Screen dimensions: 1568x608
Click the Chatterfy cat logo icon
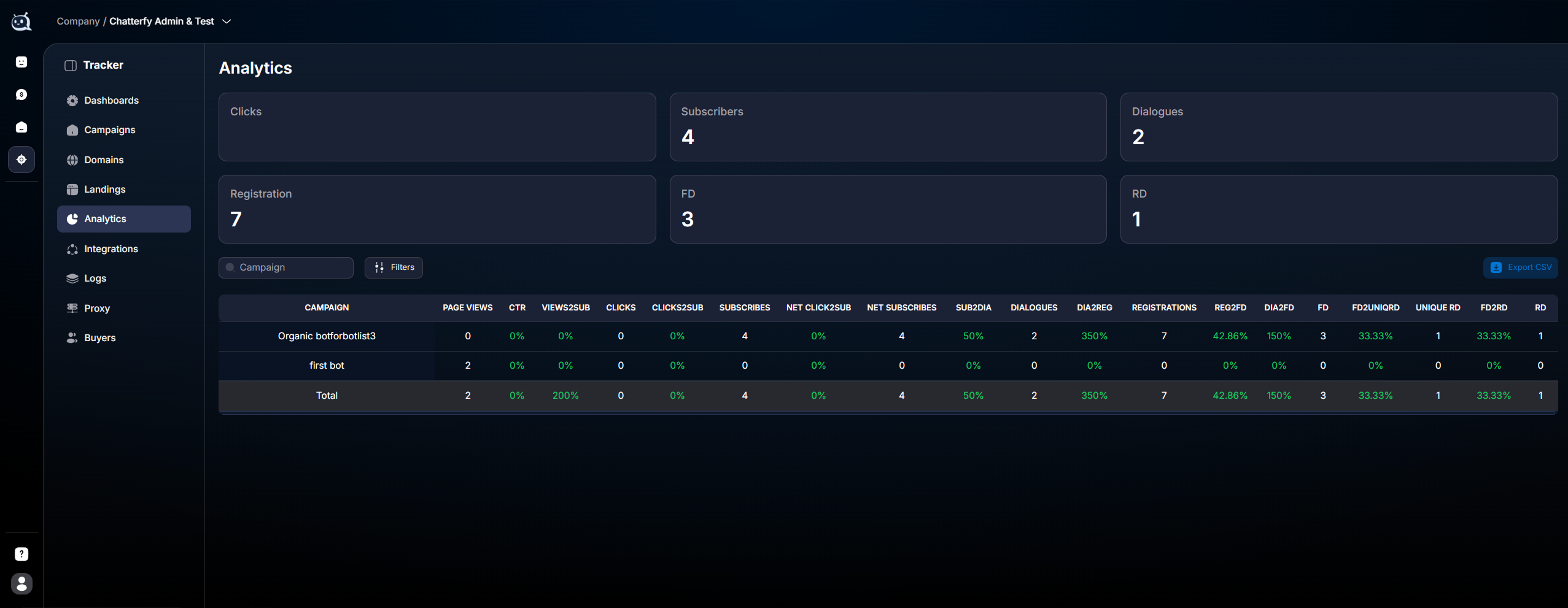(21, 21)
